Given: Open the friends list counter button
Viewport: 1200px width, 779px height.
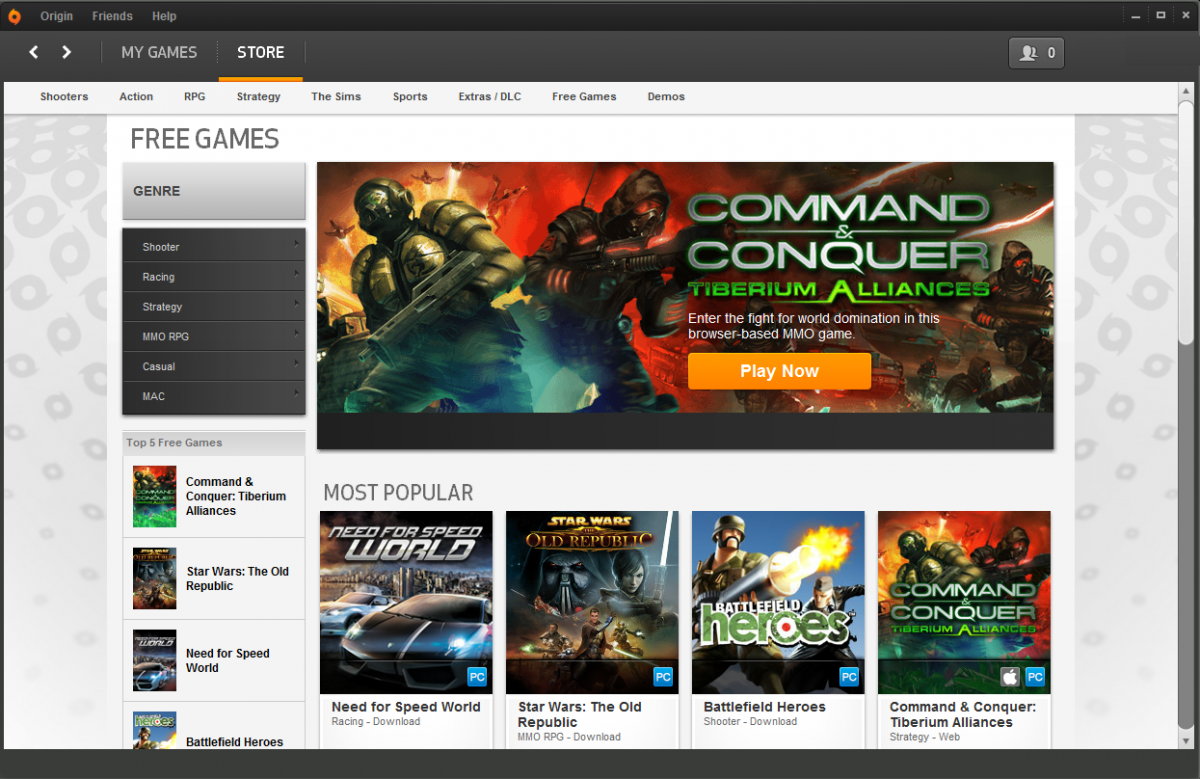Looking at the screenshot, I should pos(1036,53).
